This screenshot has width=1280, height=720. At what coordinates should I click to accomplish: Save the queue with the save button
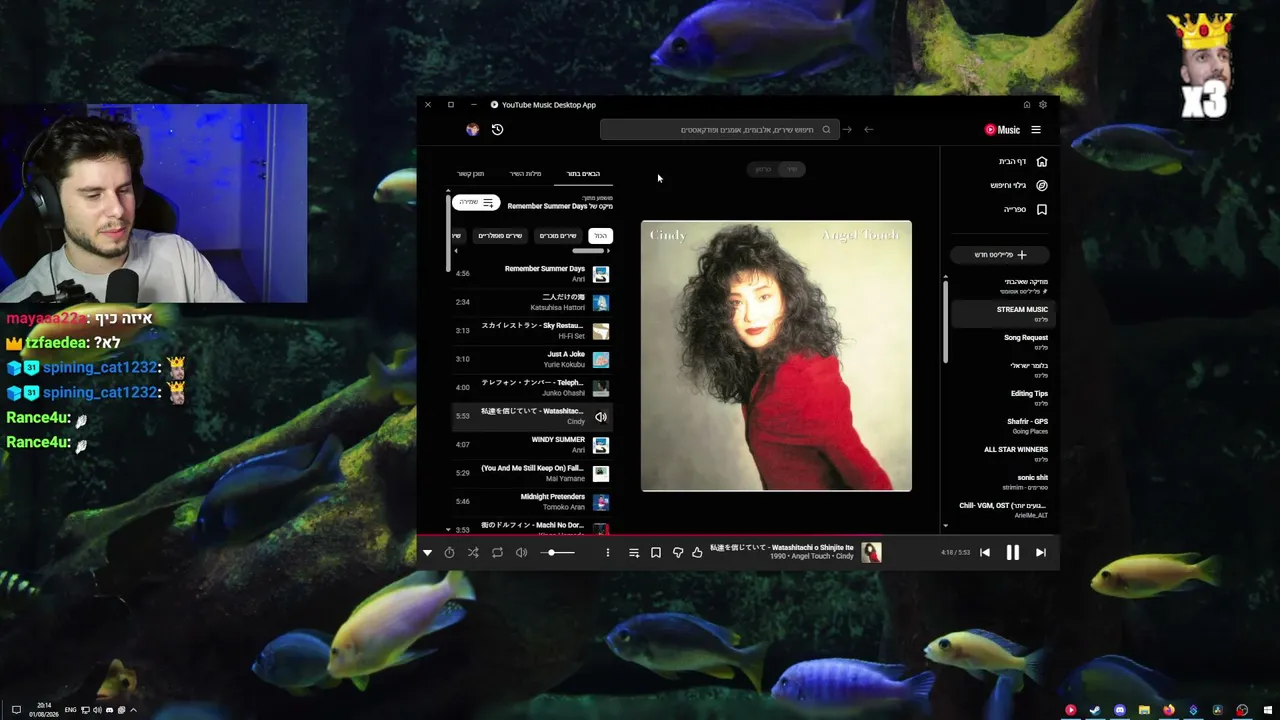tap(476, 203)
